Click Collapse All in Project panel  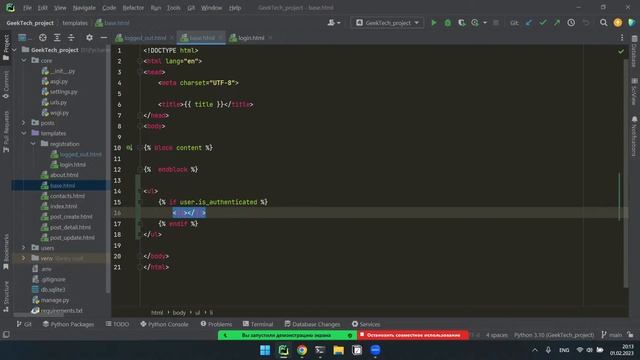coord(71,38)
